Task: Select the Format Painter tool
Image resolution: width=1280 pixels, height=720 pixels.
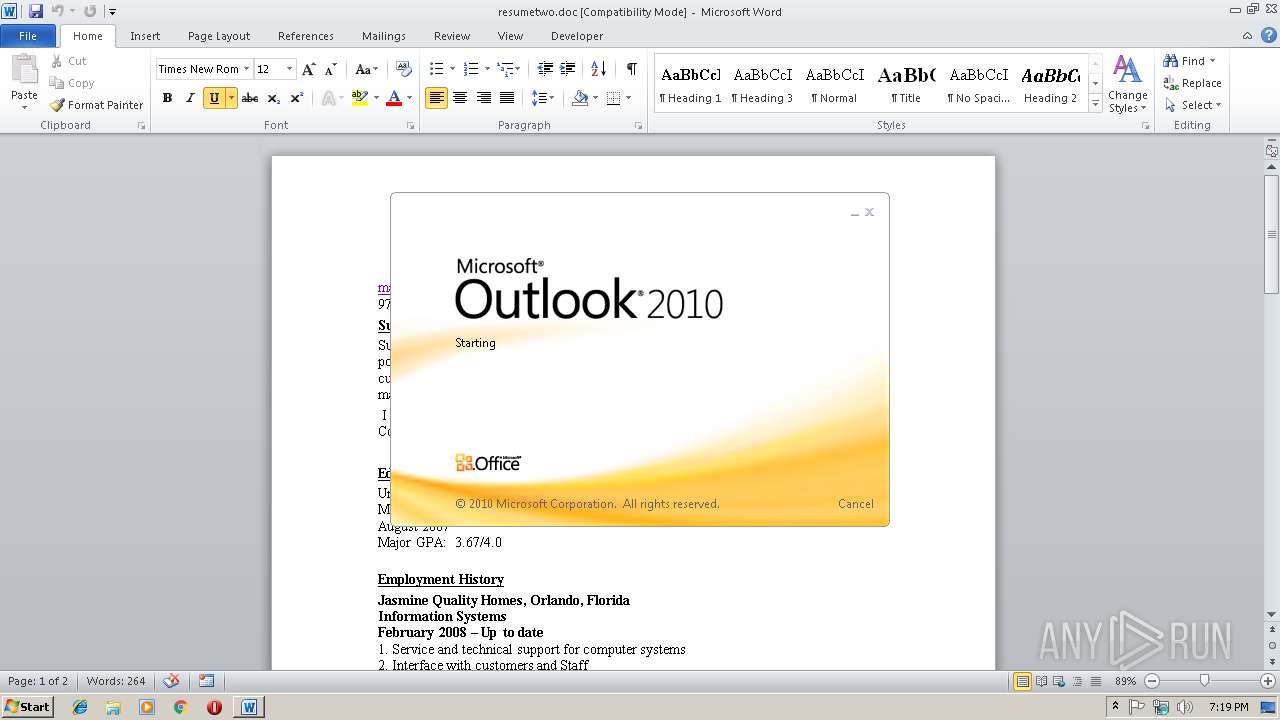Action: 96,105
